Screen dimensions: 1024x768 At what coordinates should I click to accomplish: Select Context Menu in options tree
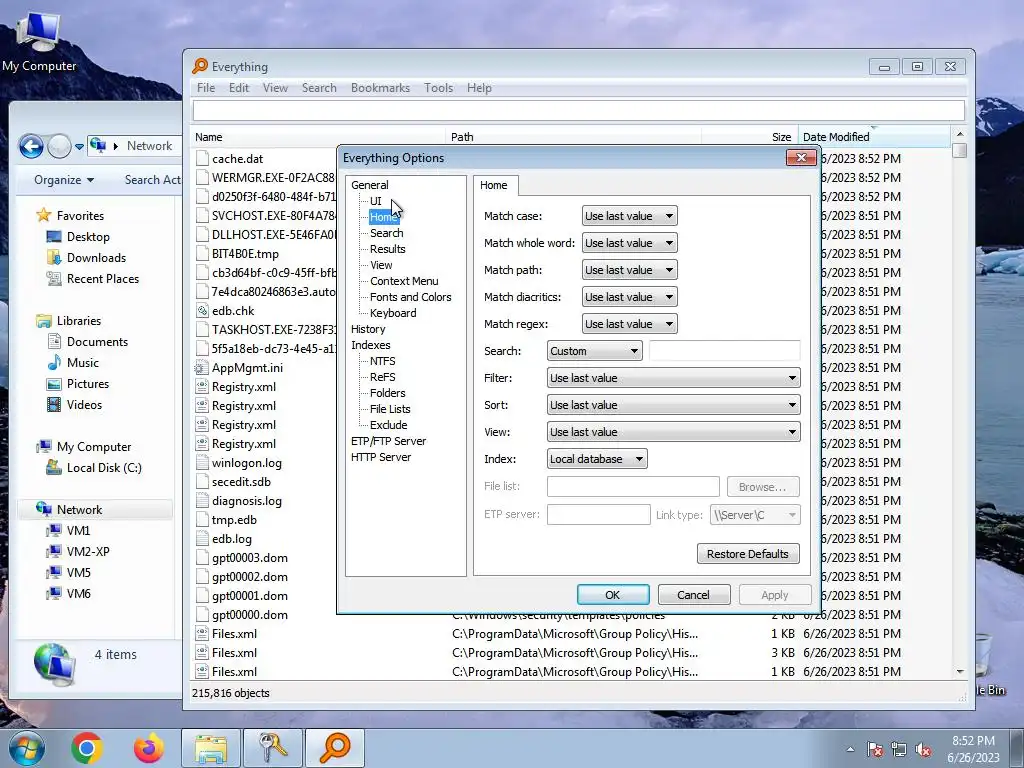(404, 281)
